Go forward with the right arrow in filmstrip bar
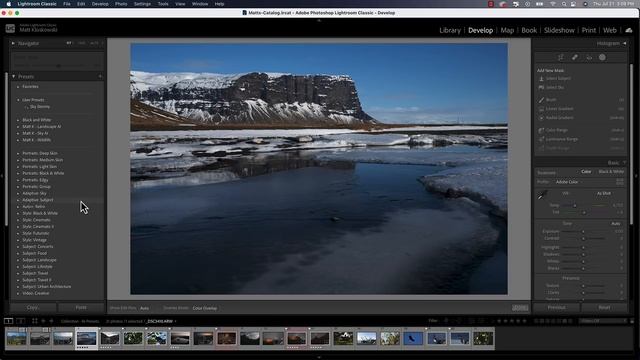 click(x=51, y=321)
